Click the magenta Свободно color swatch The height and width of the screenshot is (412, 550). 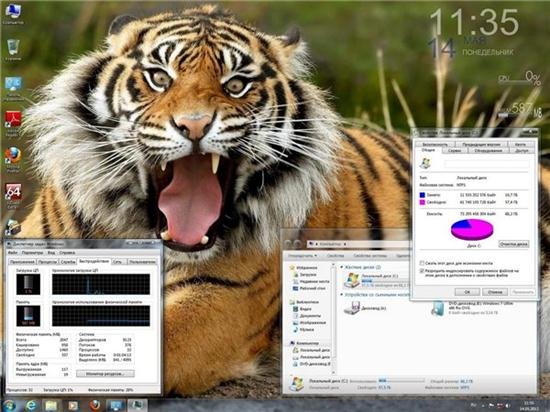pos(422,202)
